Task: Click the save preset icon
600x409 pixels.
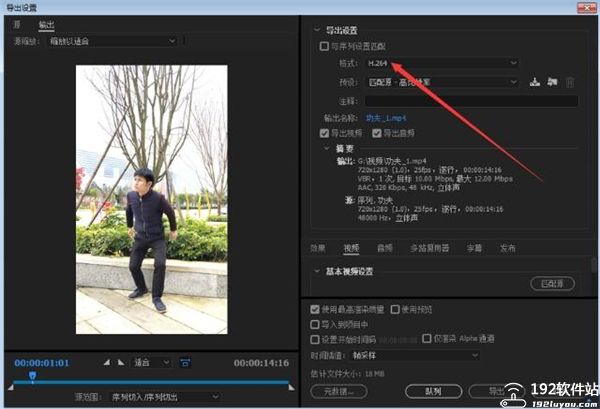Action: pos(535,81)
